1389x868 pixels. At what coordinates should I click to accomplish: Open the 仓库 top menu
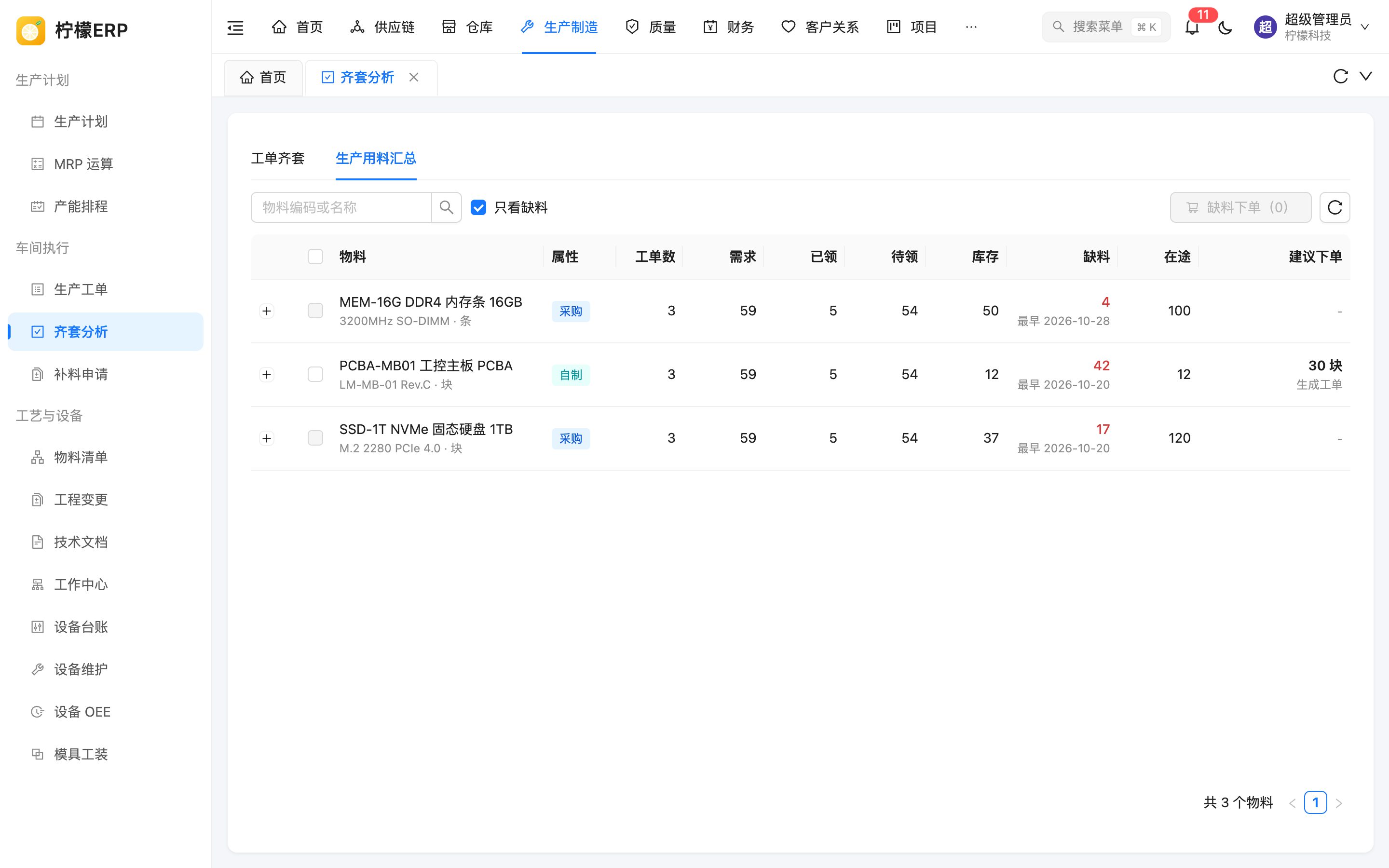[467, 27]
